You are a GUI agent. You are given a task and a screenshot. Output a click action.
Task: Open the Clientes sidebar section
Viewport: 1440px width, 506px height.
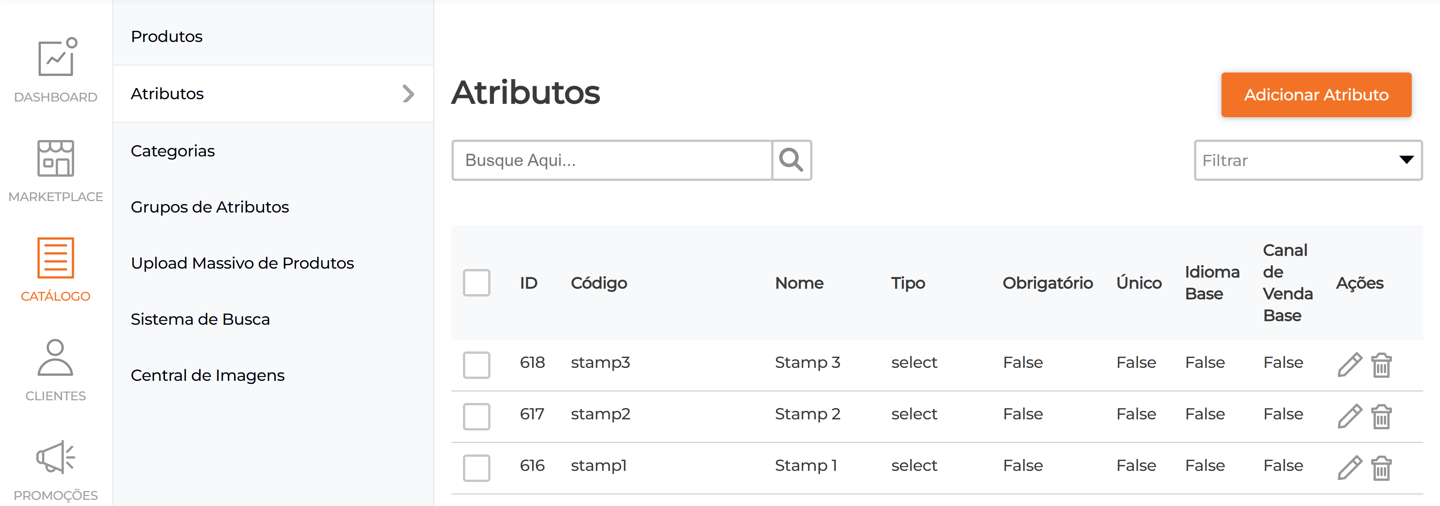(56, 359)
